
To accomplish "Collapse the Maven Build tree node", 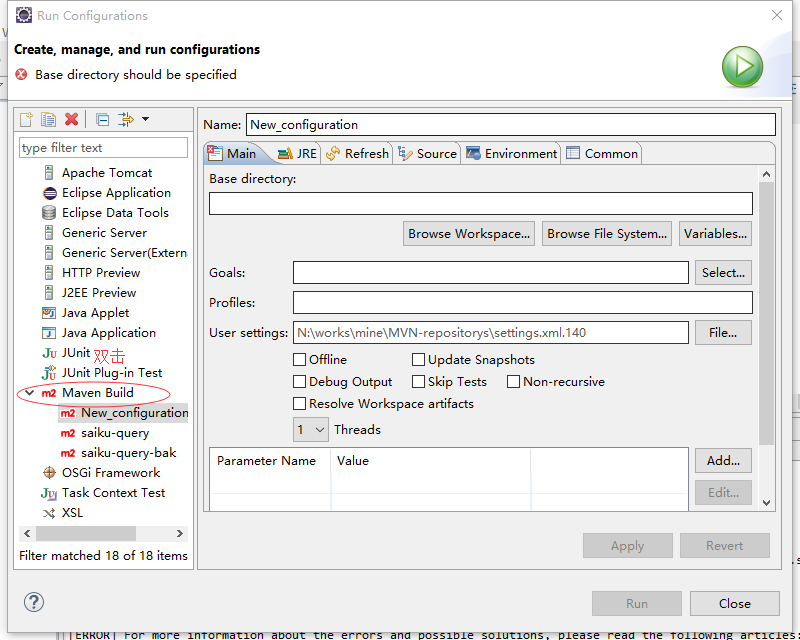I will click(30, 393).
